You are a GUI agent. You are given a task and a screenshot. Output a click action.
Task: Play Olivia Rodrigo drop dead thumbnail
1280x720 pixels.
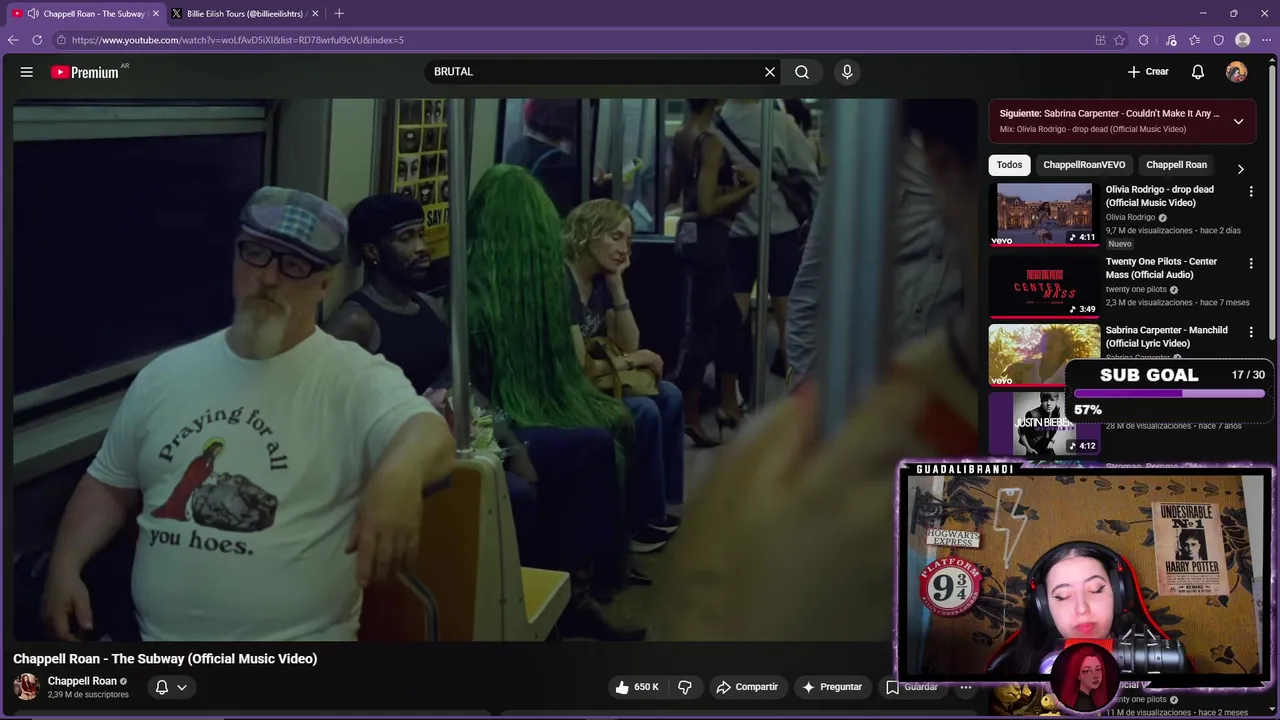click(x=1044, y=214)
